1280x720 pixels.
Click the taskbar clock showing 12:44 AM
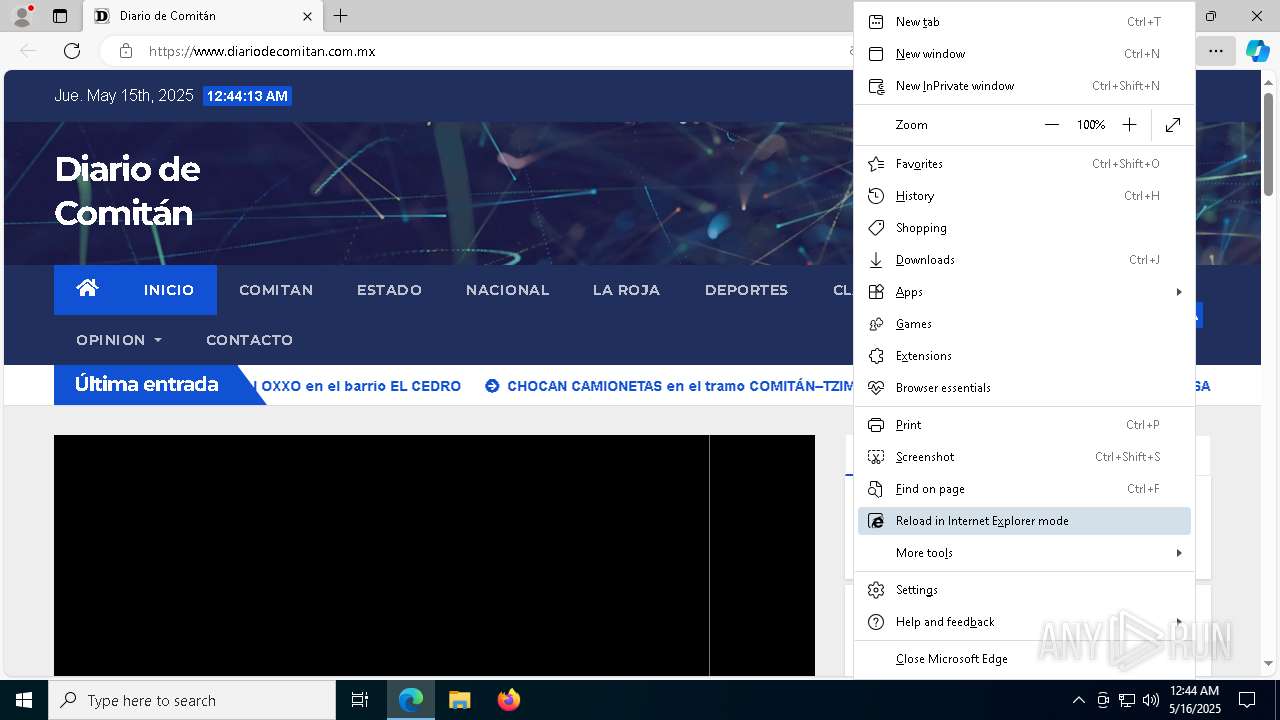(1195, 700)
